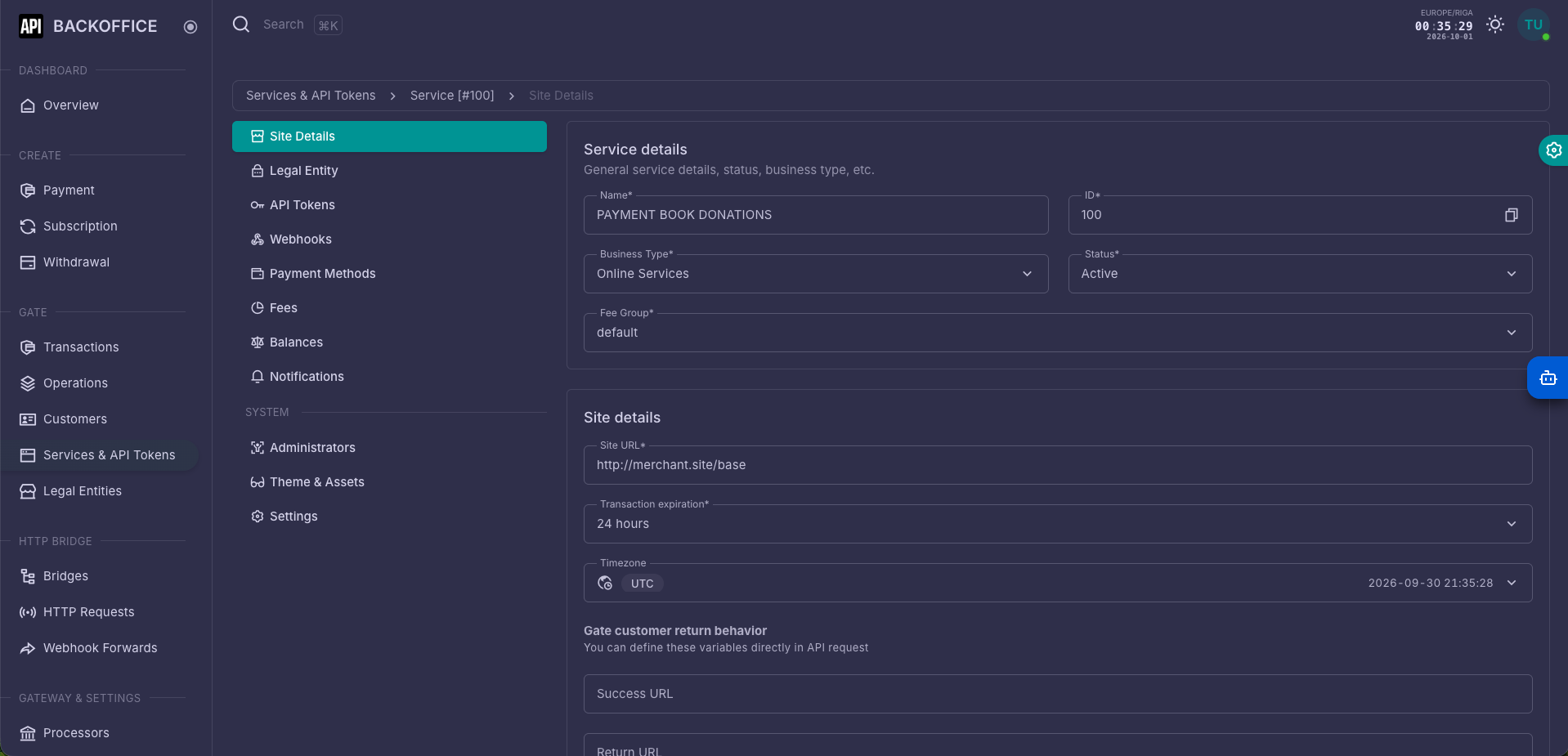Open Webhook Forwards
The image size is (1568, 756).
pyautogui.click(x=98, y=648)
